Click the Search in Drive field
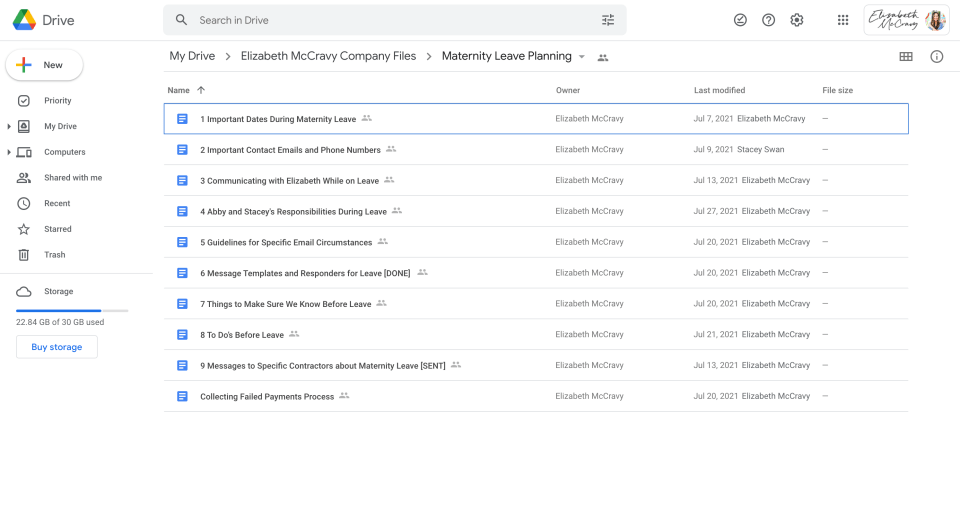The image size is (960, 509). tap(390, 20)
